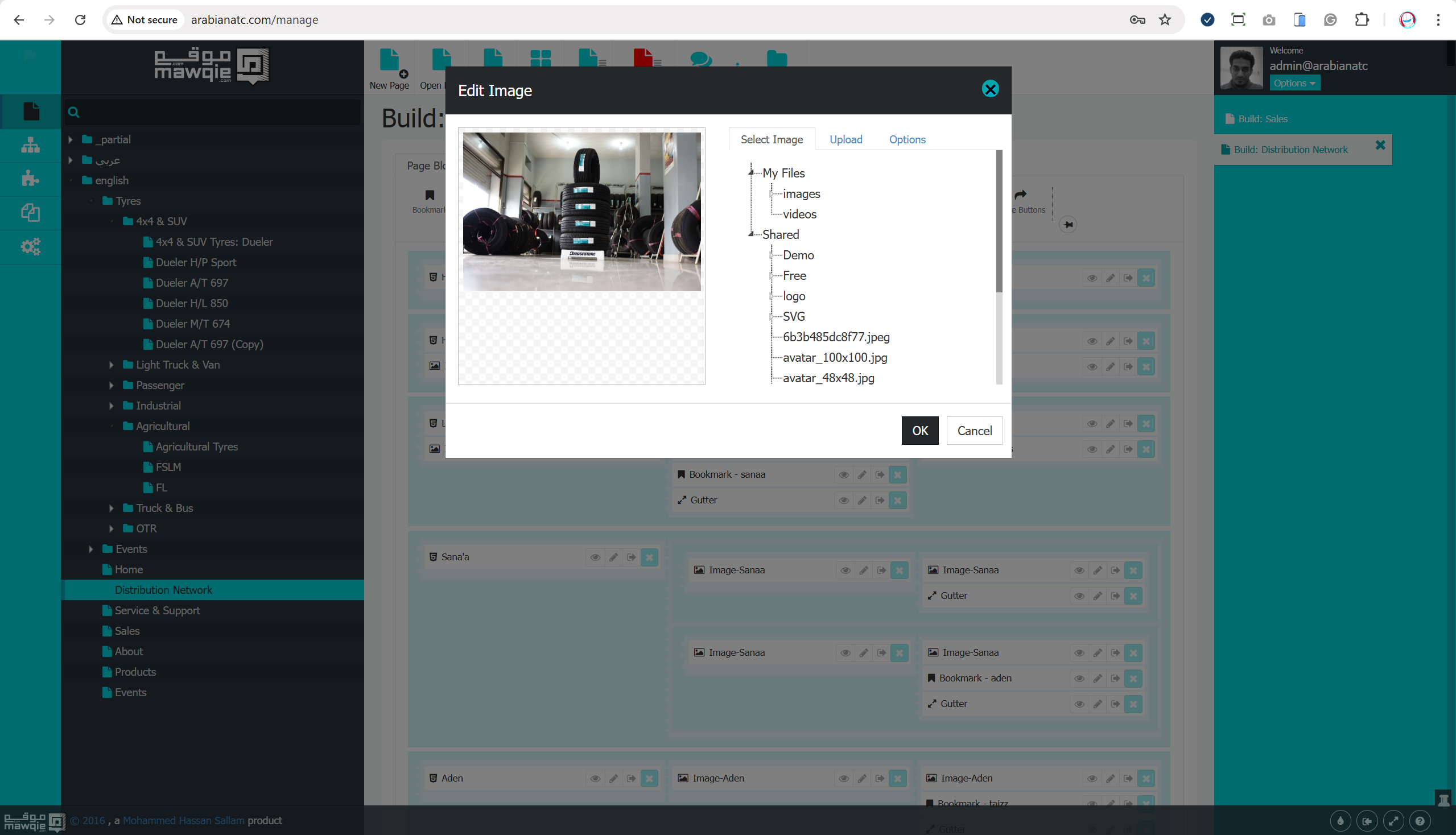Open the Options tab in Edit Image dialog
The height and width of the screenshot is (835, 1456).
tap(906, 139)
